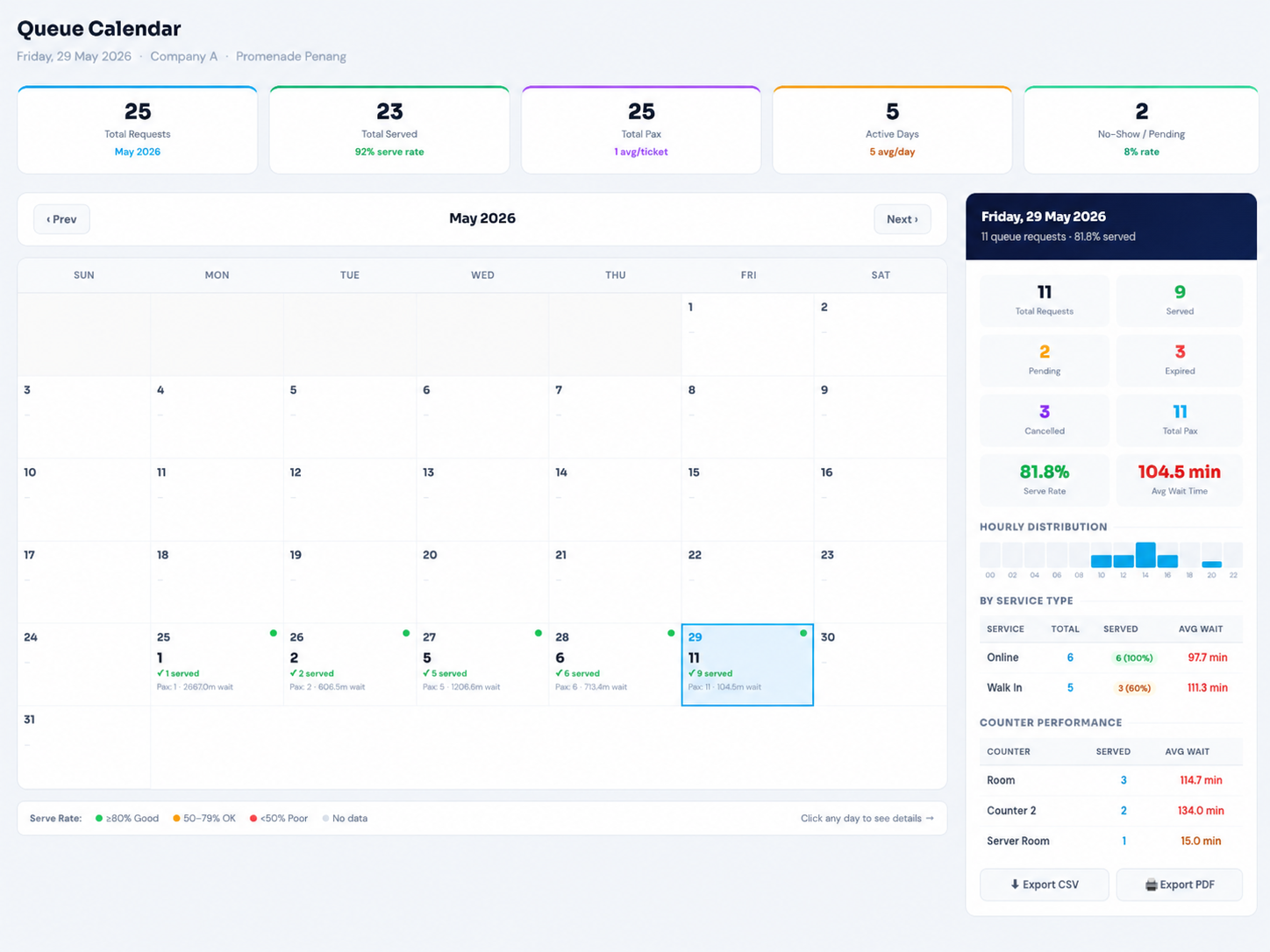Click red '<50% Poor' legend dot
This screenshot has height=952, width=1270.
[253, 819]
